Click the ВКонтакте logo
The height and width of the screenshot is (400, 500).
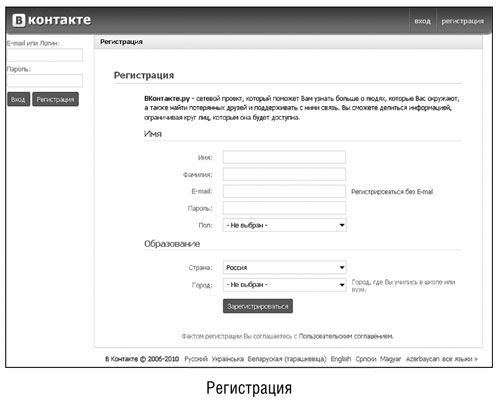tap(52, 20)
